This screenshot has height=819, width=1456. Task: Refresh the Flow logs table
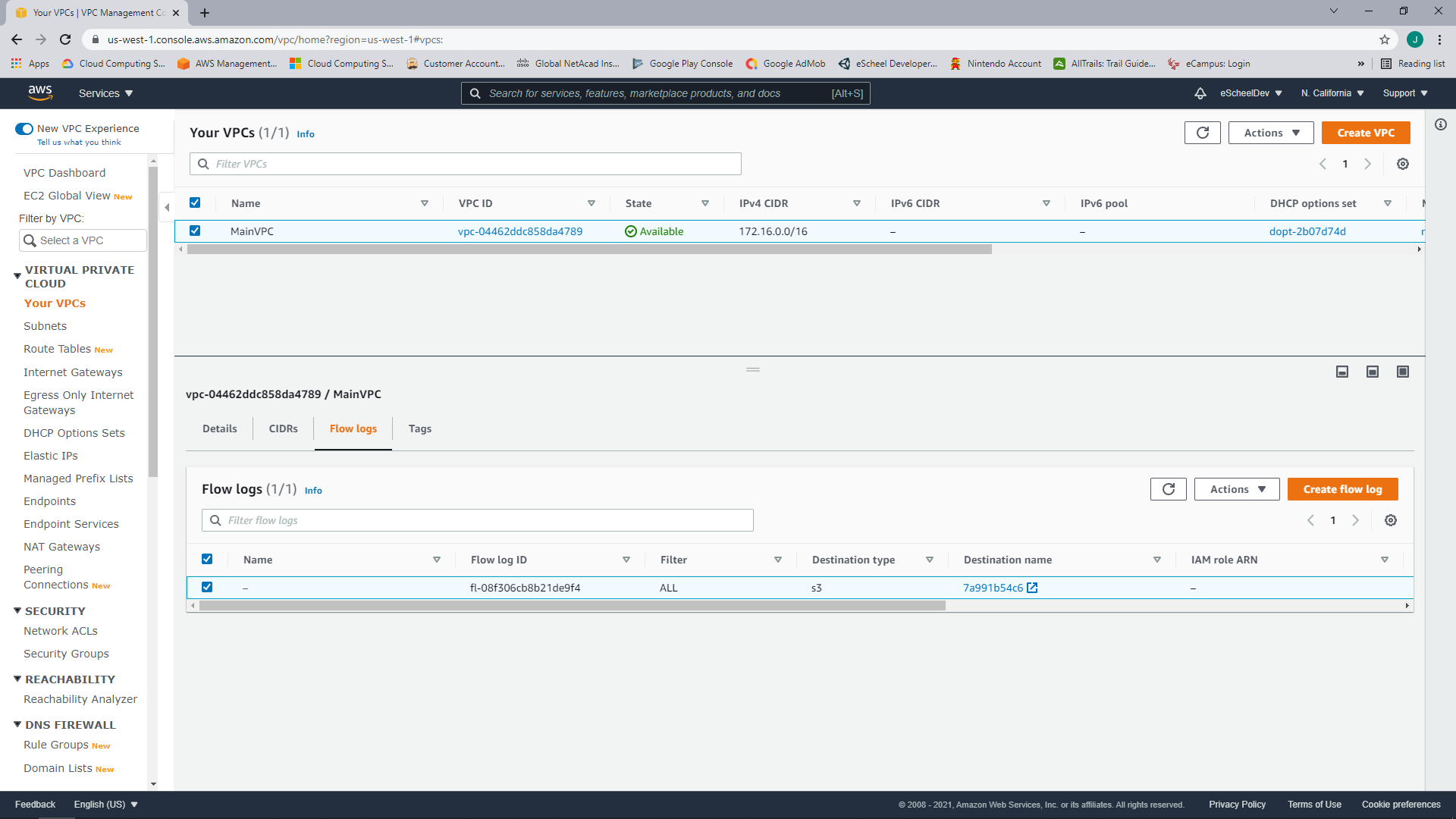pos(1168,489)
